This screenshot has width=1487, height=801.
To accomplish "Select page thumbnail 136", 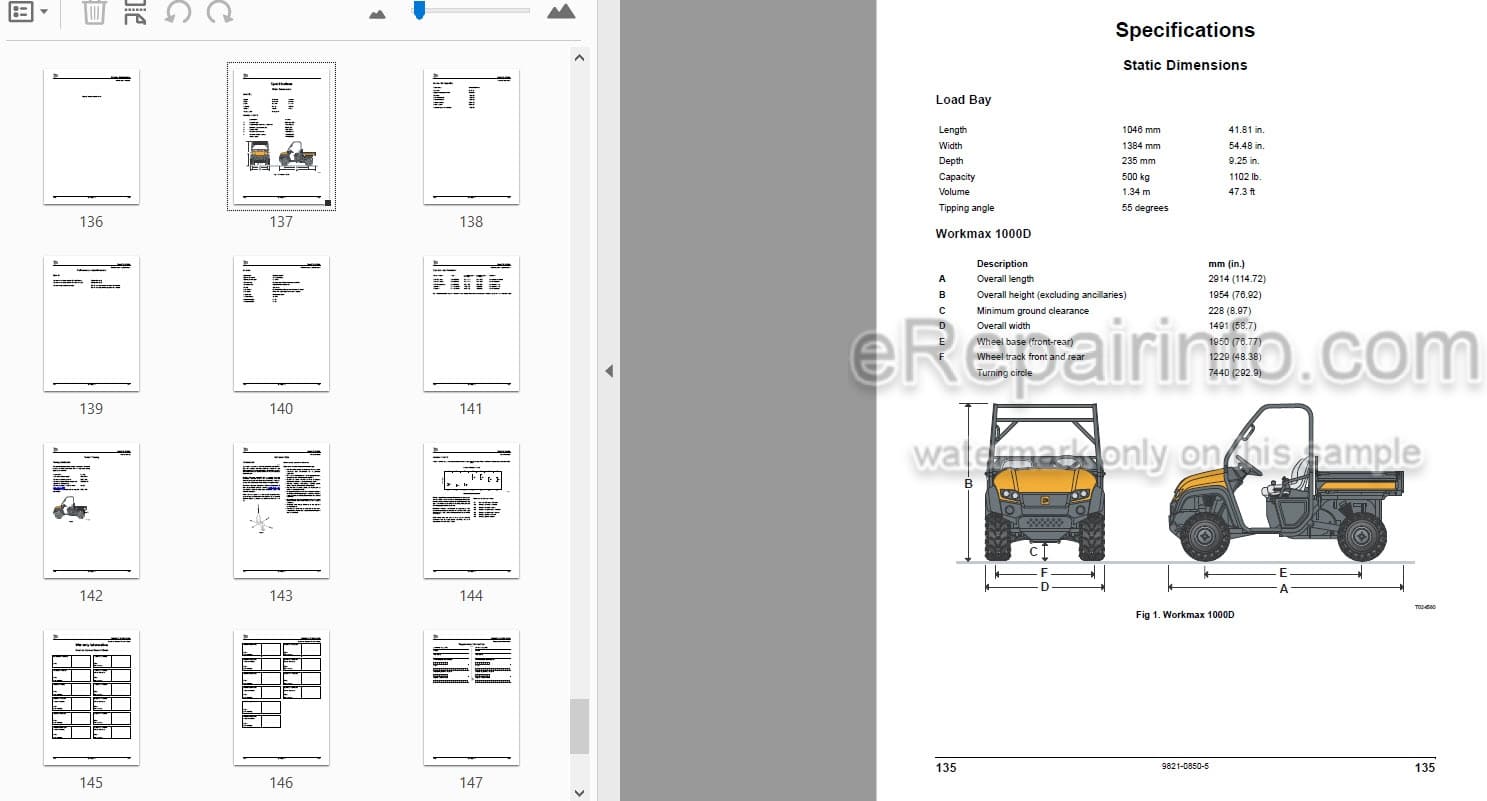I will coord(91,137).
